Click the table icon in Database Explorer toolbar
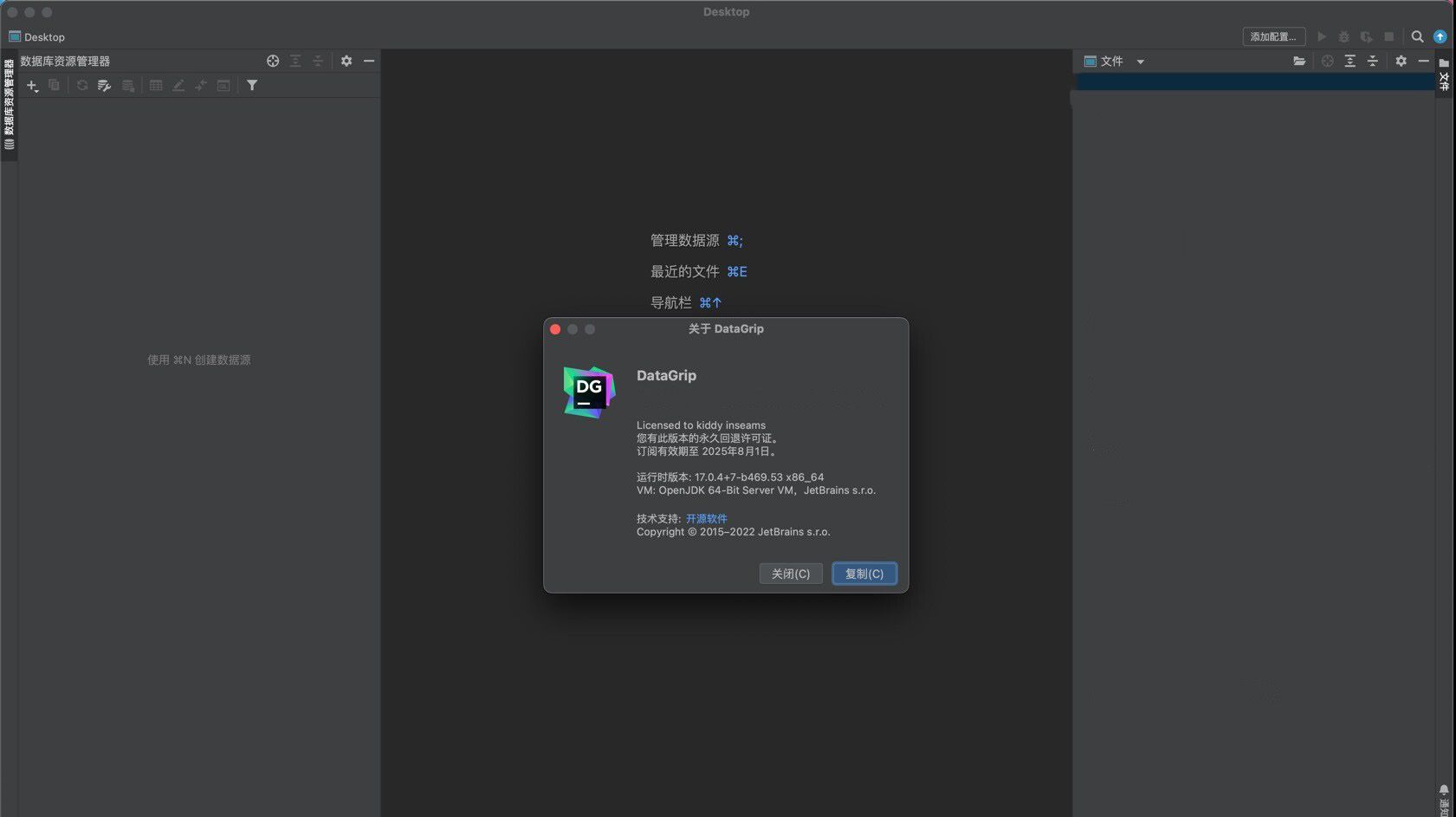The height and width of the screenshot is (817, 1456). 157,85
